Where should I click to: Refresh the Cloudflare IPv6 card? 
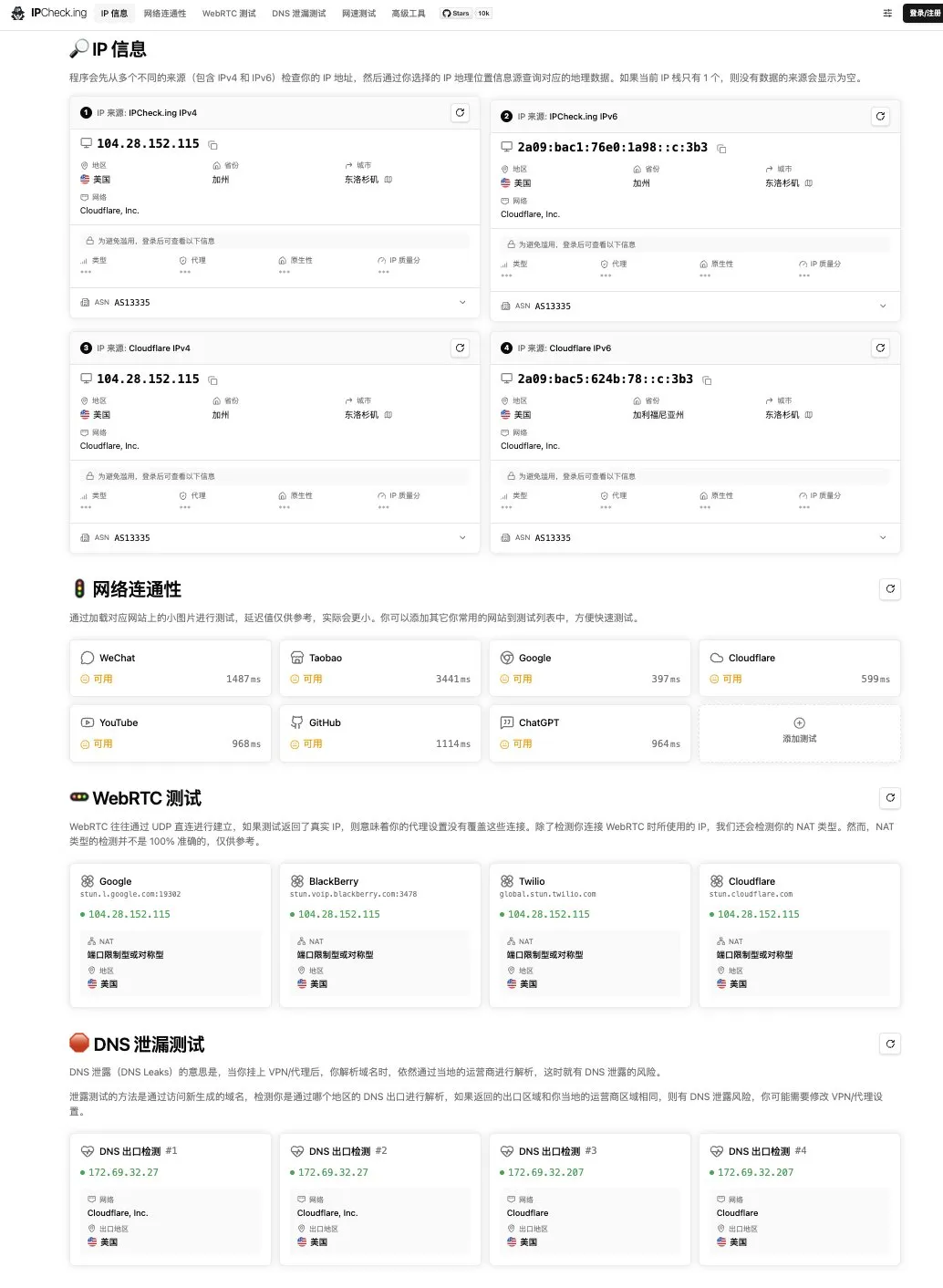point(880,348)
